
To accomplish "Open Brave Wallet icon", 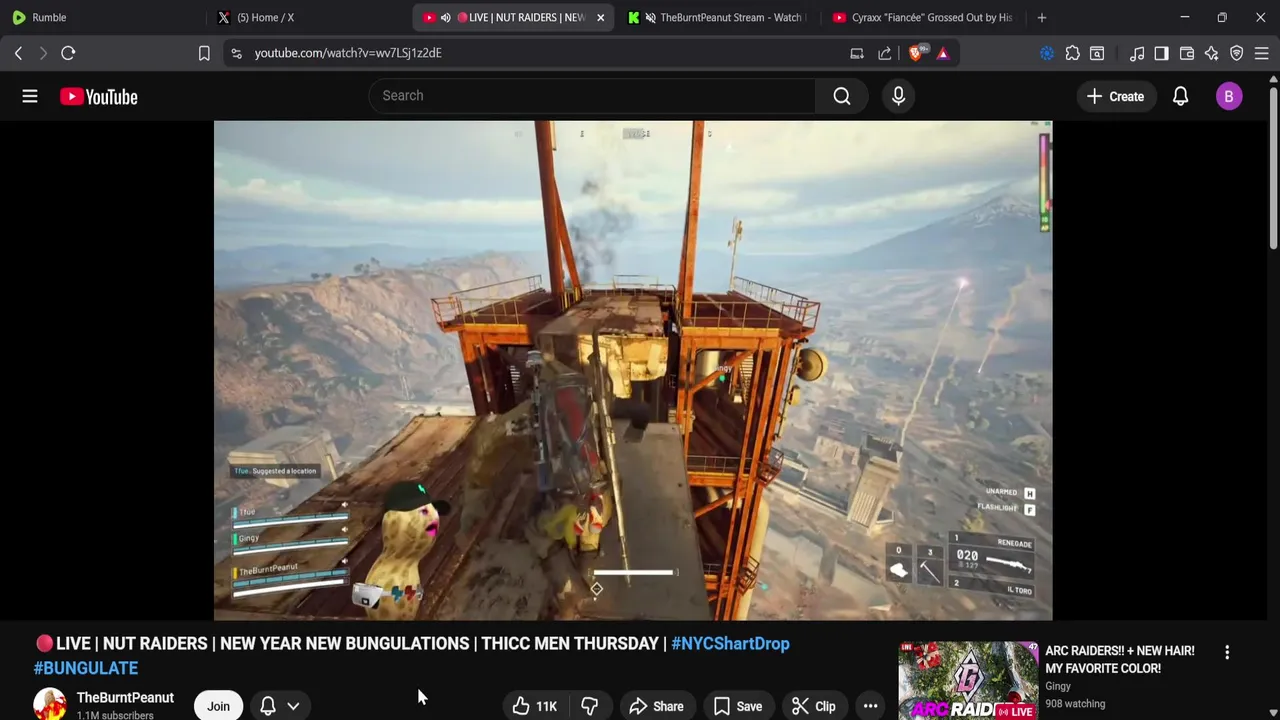I will click(x=1187, y=53).
